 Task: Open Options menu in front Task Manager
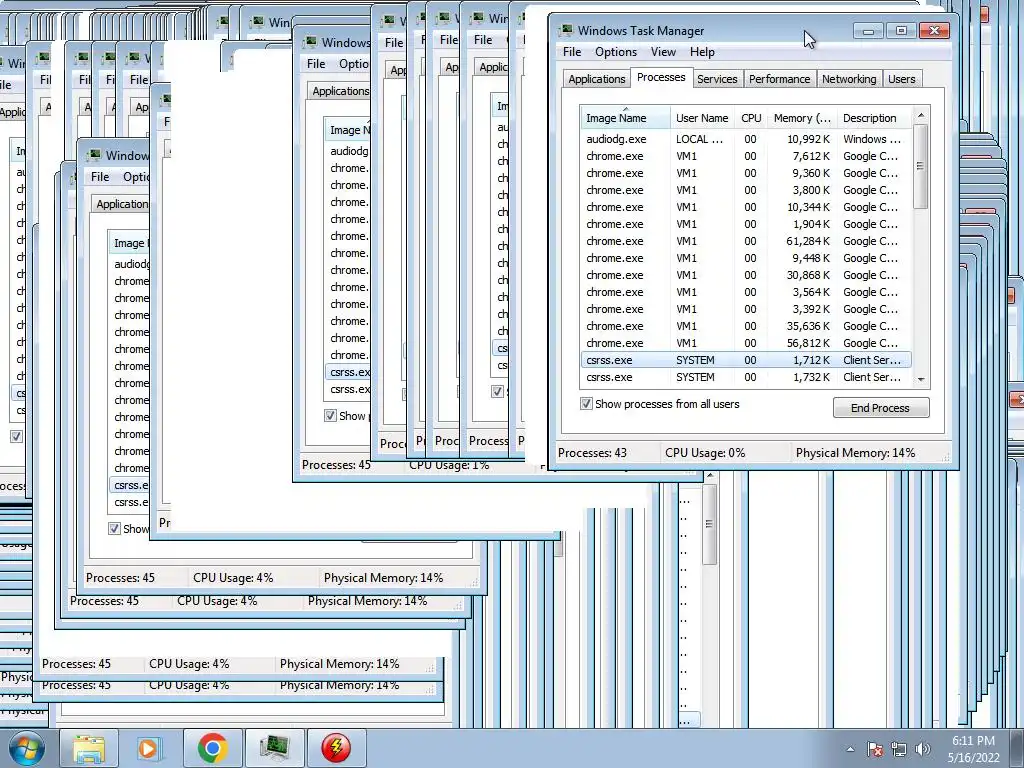click(616, 52)
